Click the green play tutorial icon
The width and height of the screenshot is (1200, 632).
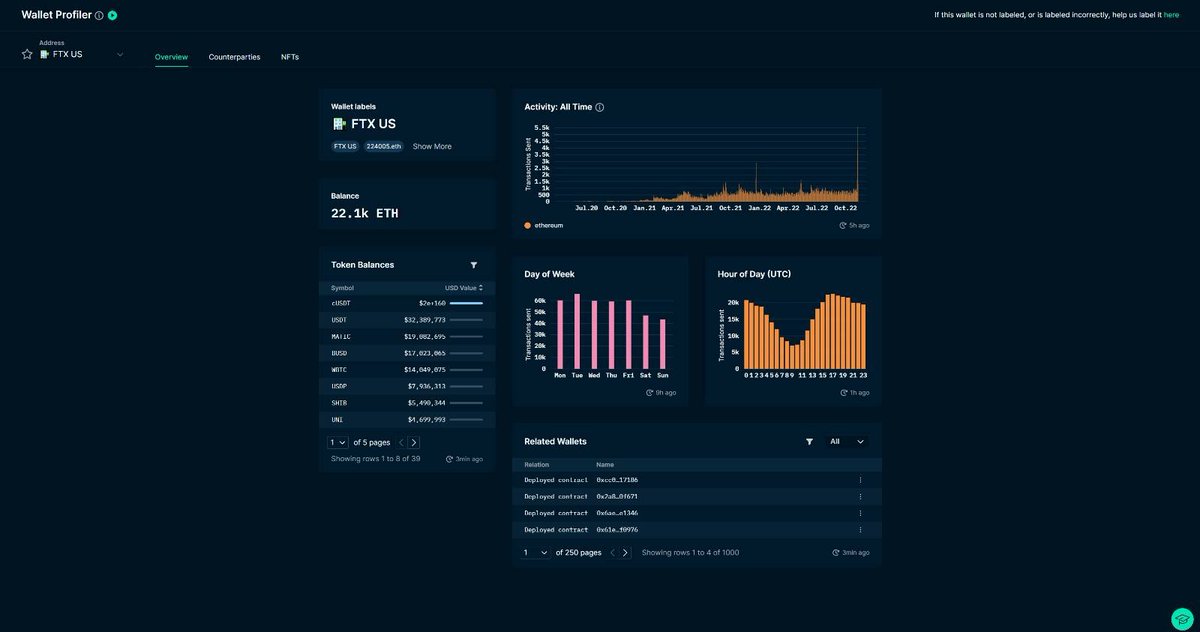[x=112, y=15]
